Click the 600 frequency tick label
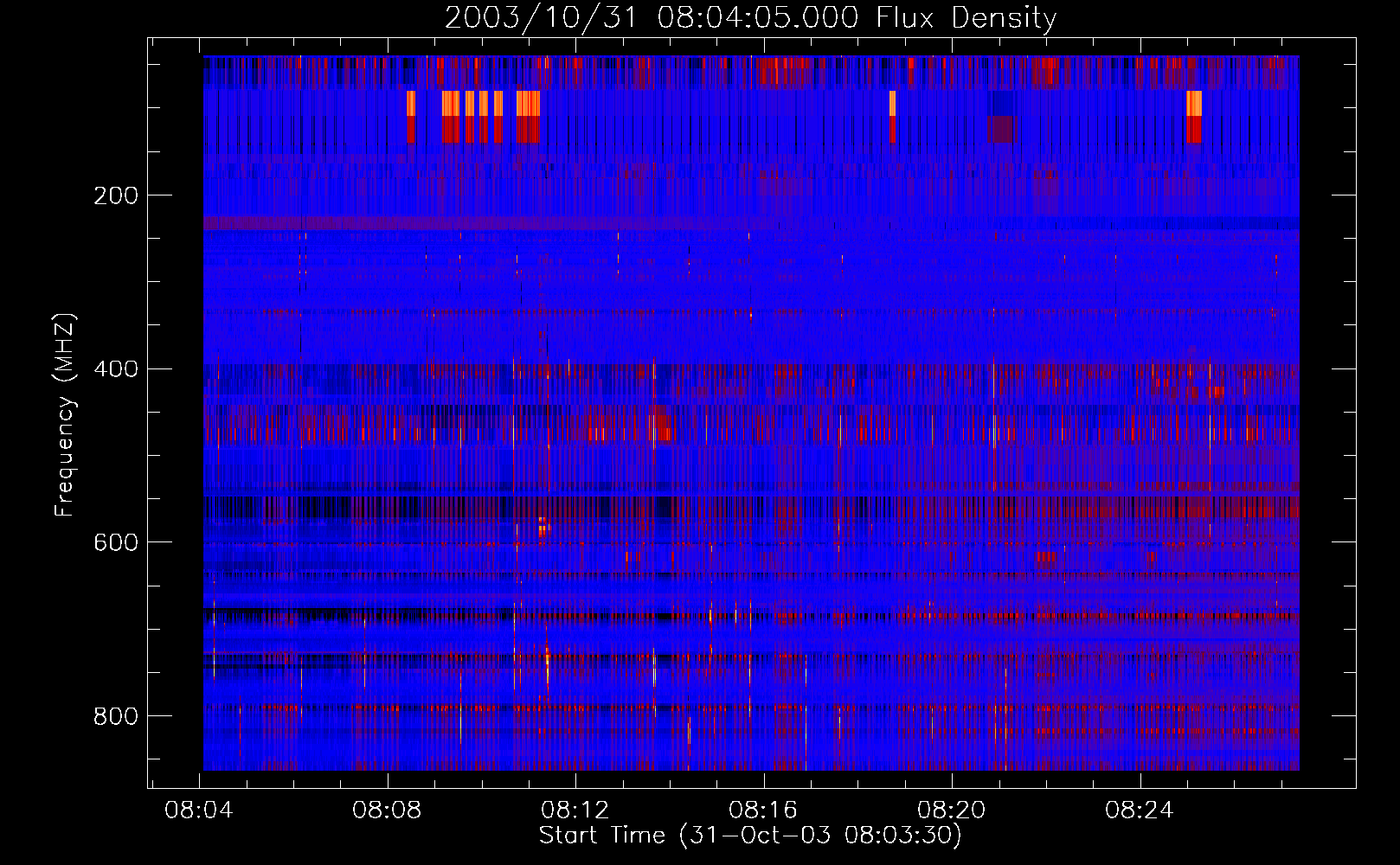The image size is (1400, 865). 116,542
